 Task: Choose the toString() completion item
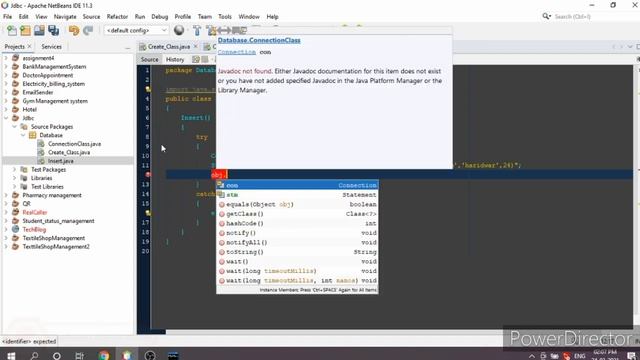[297, 252]
